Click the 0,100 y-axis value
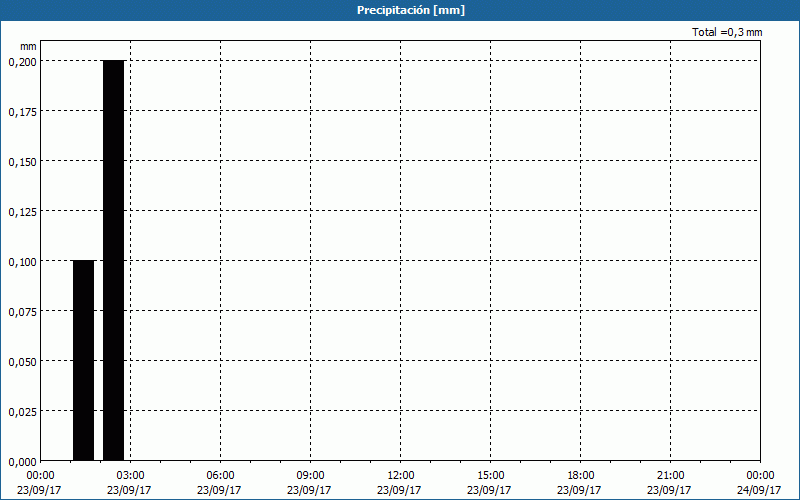 pyautogui.click(x=22, y=262)
